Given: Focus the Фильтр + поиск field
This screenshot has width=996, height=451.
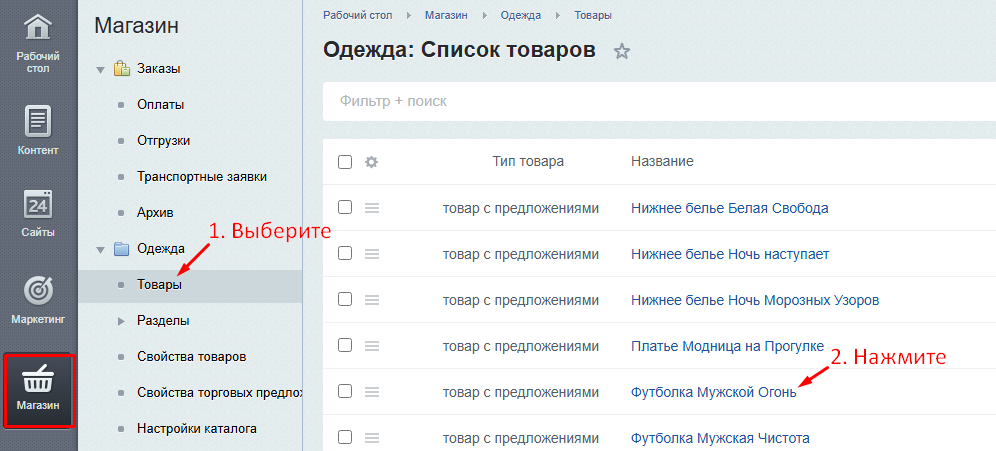Looking at the screenshot, I should (659, 101).
